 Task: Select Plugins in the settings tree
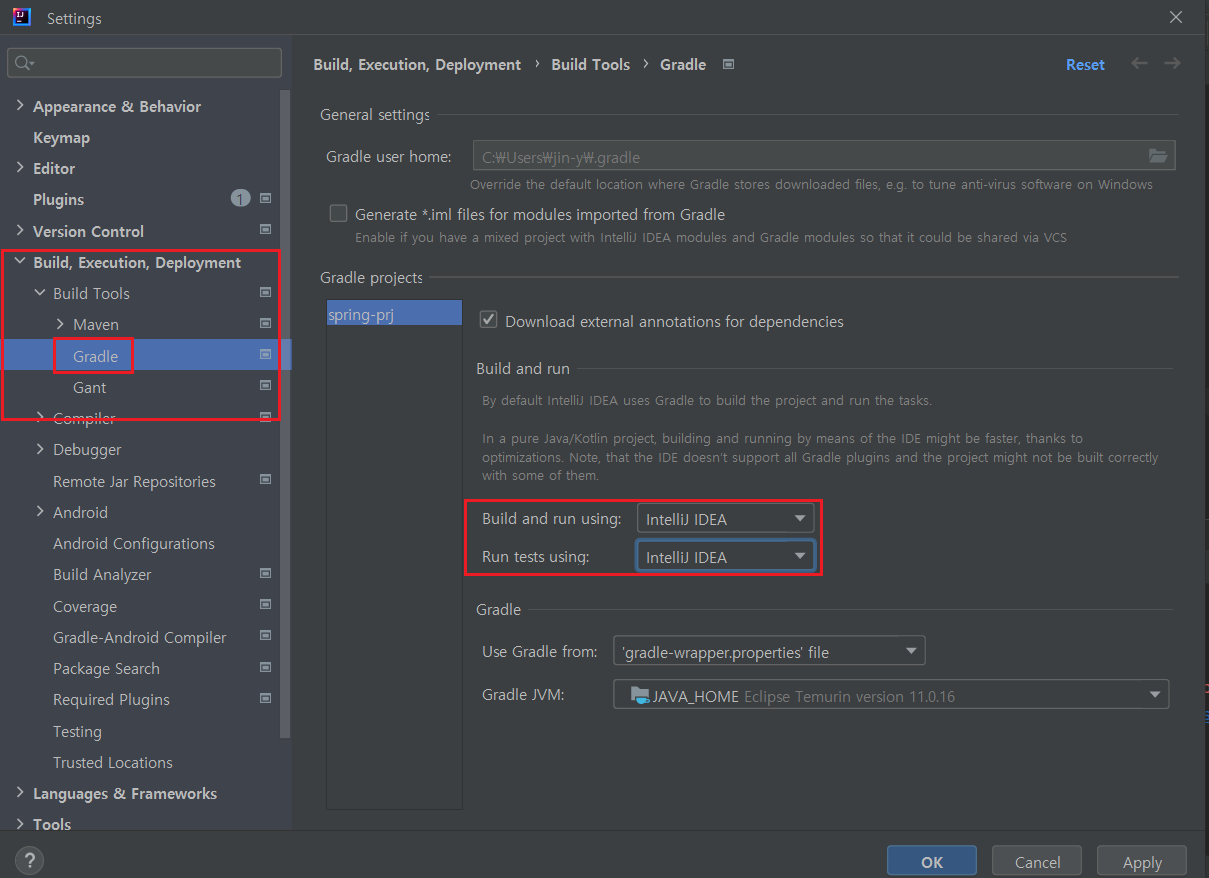click(58, 199)
